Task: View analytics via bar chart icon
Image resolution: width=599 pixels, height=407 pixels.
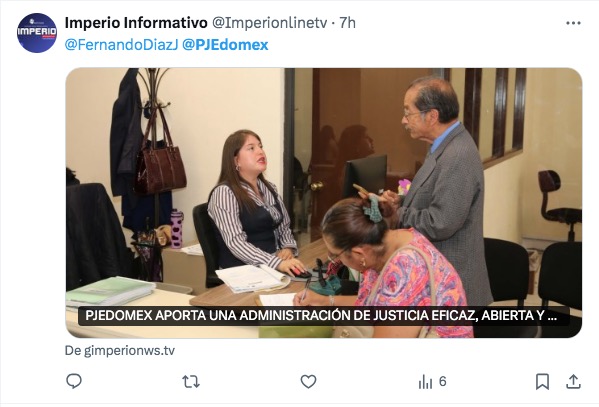Action: [x=425, y=381]
